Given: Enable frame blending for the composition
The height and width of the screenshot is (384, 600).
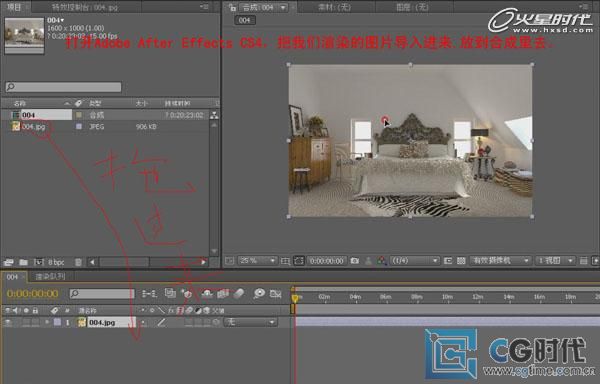Looking at the screenshot, I should pos(223,294).
